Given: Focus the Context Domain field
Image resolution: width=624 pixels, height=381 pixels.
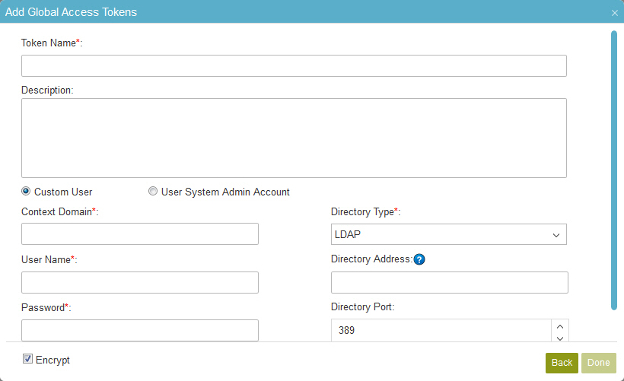Looking at the screenshot, I should point(140,234).
